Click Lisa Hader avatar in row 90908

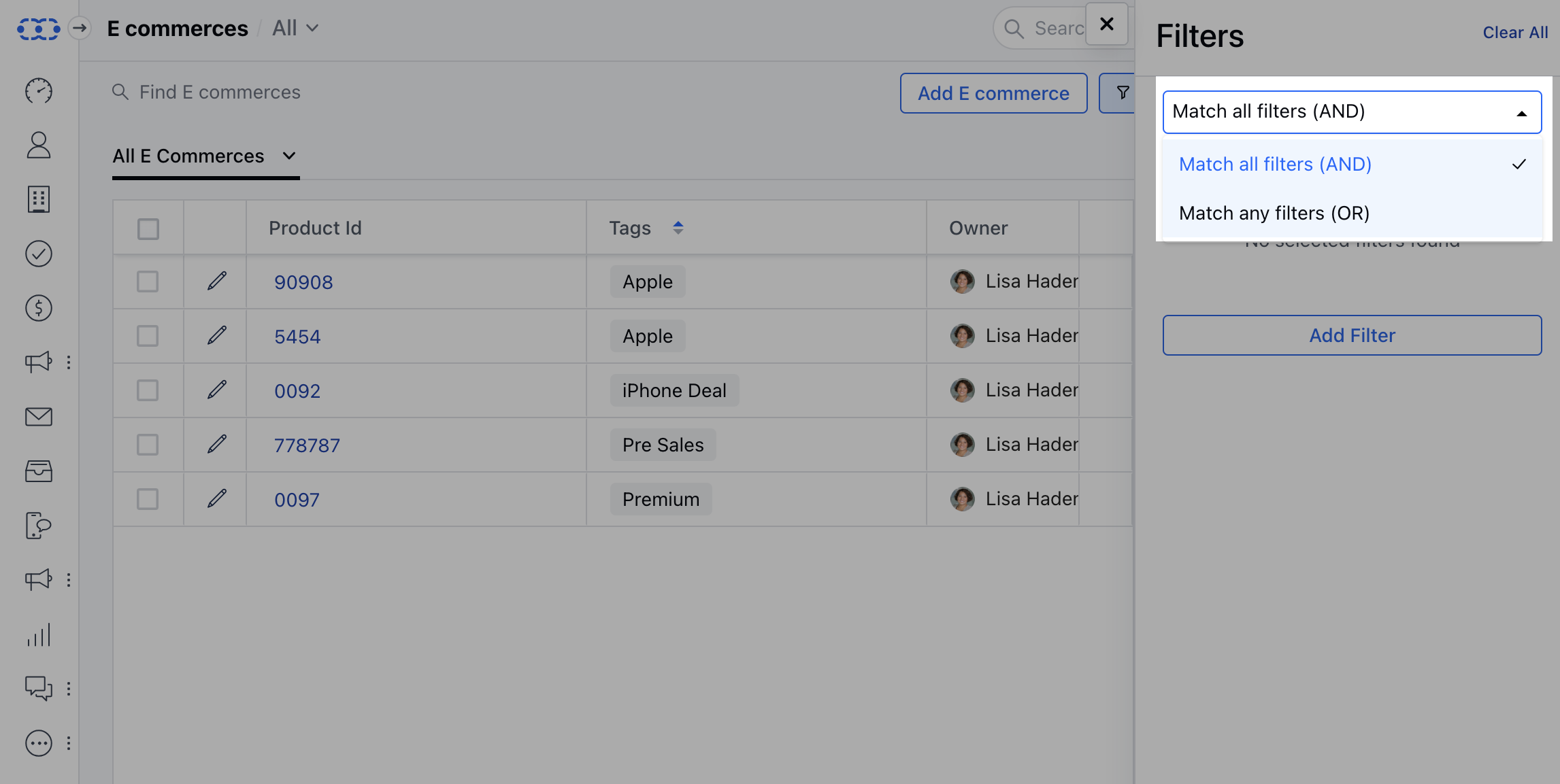[x=962, y=281]
